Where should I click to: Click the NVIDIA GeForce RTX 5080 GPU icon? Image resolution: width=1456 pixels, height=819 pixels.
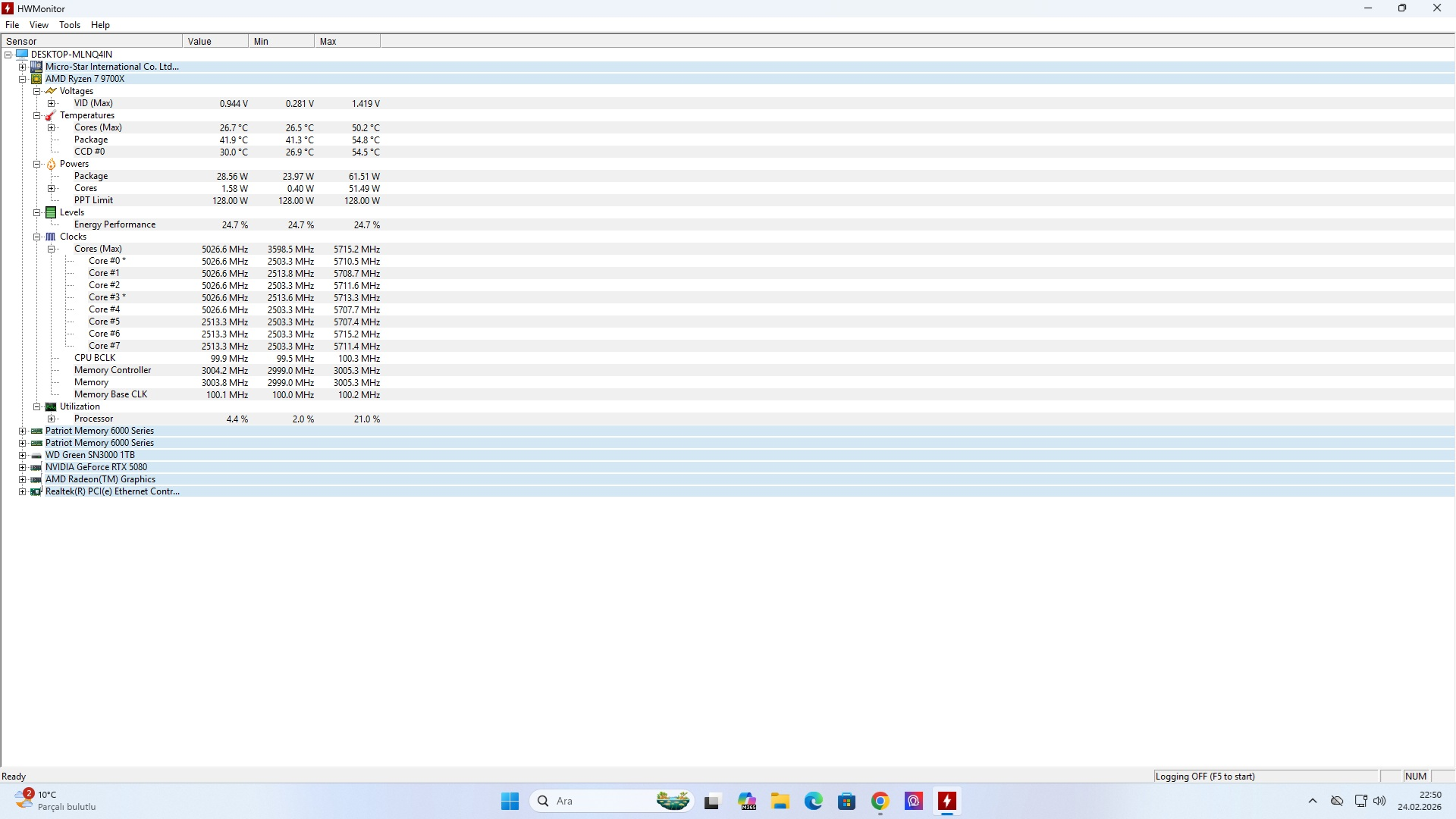tap(36, 467)
